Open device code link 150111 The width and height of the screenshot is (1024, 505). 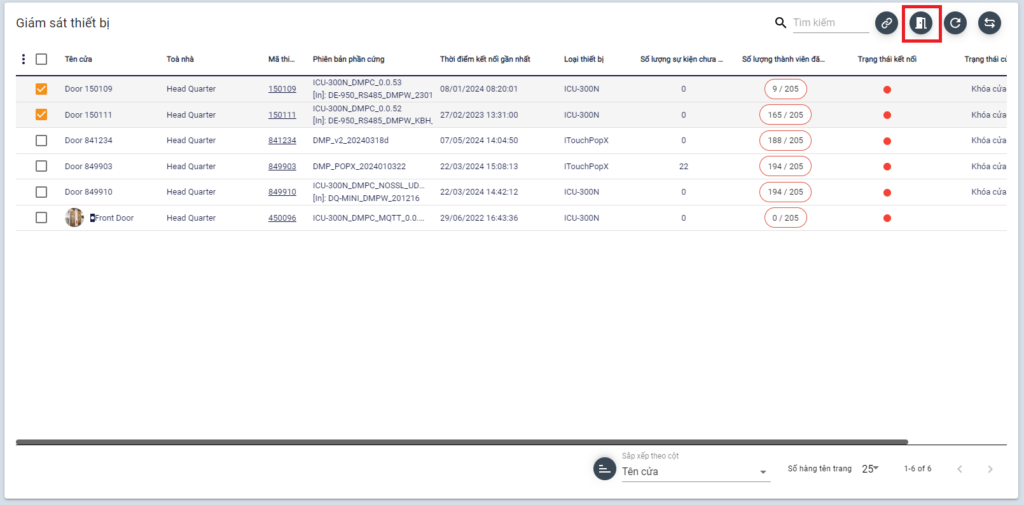click(282, 115)
